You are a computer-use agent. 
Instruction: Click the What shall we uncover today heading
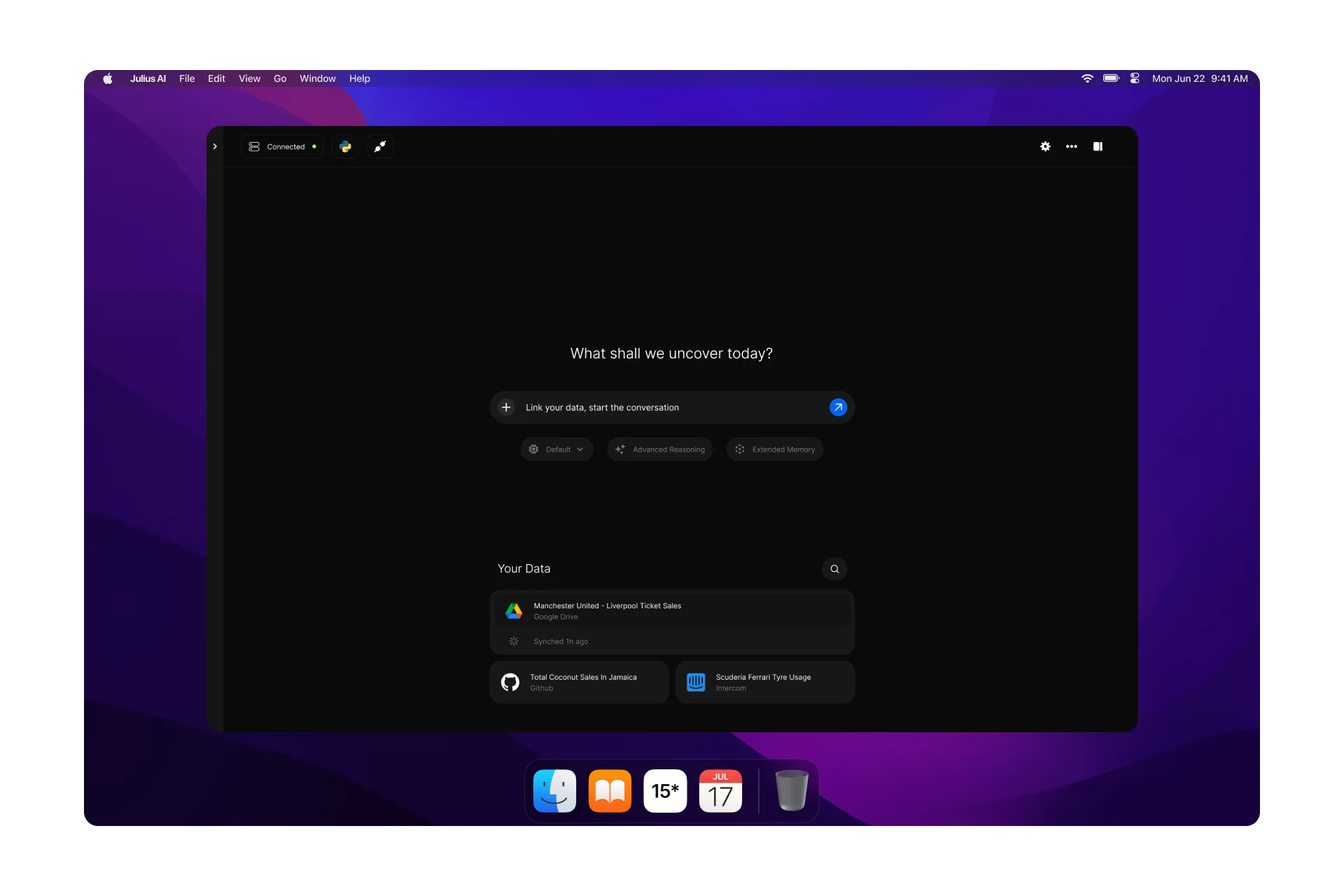(671, 353)
